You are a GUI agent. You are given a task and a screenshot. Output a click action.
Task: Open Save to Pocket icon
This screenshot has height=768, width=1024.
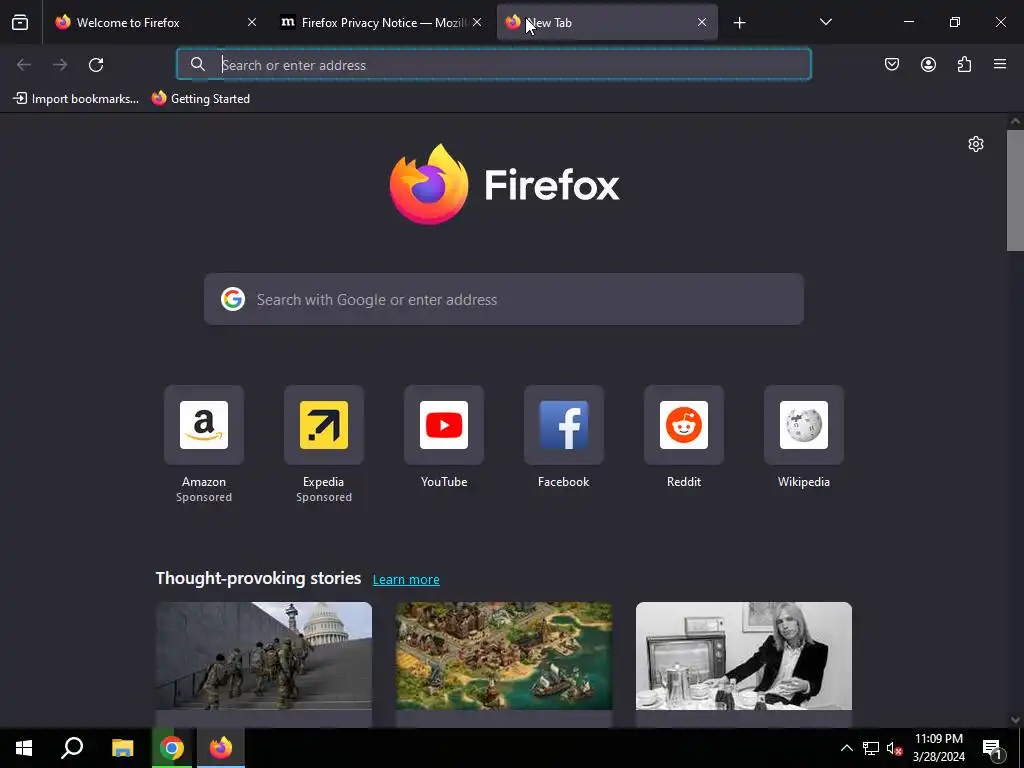[892, 64]
